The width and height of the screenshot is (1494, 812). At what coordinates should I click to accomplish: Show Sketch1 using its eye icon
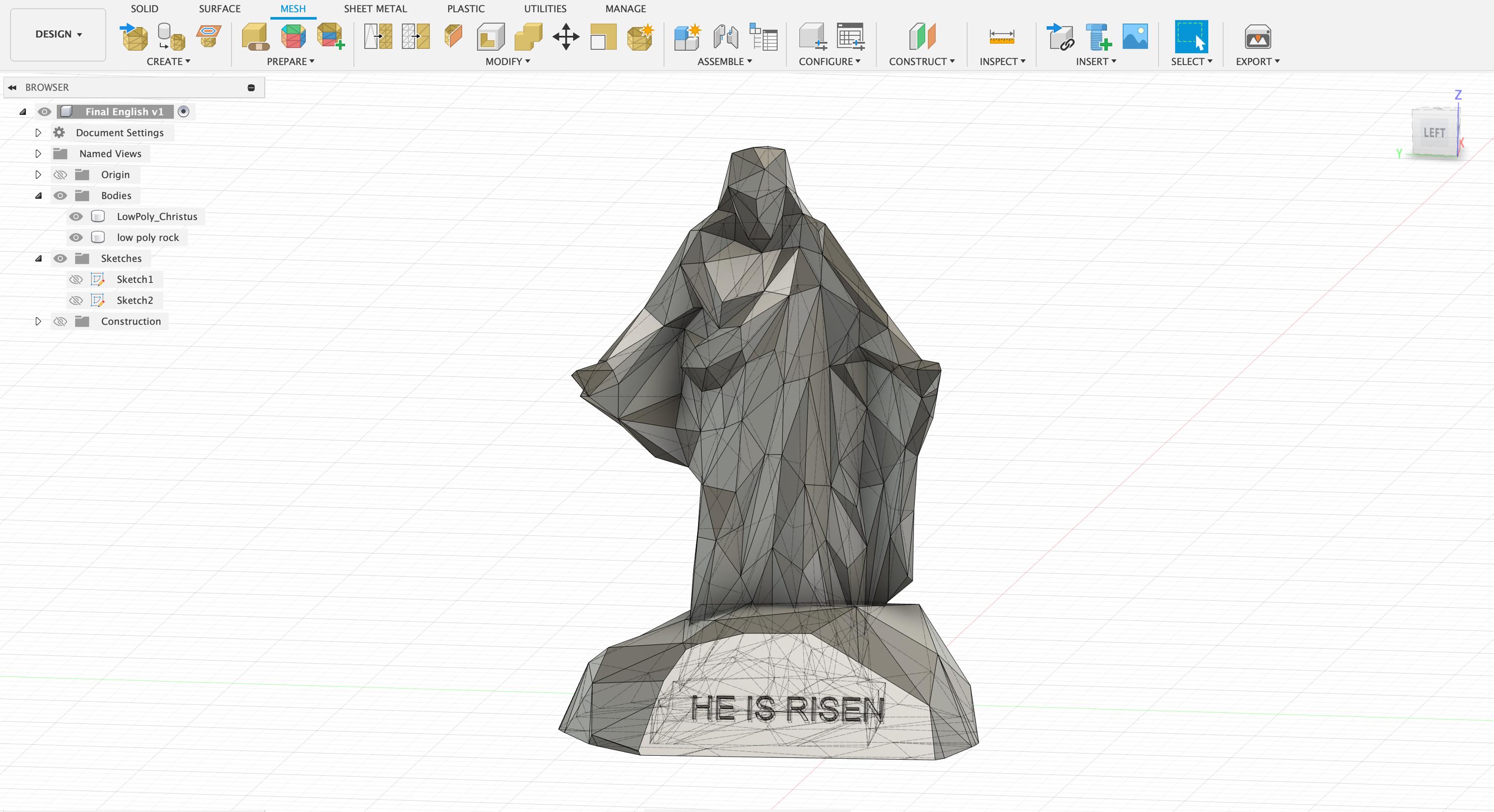[76, 280]
